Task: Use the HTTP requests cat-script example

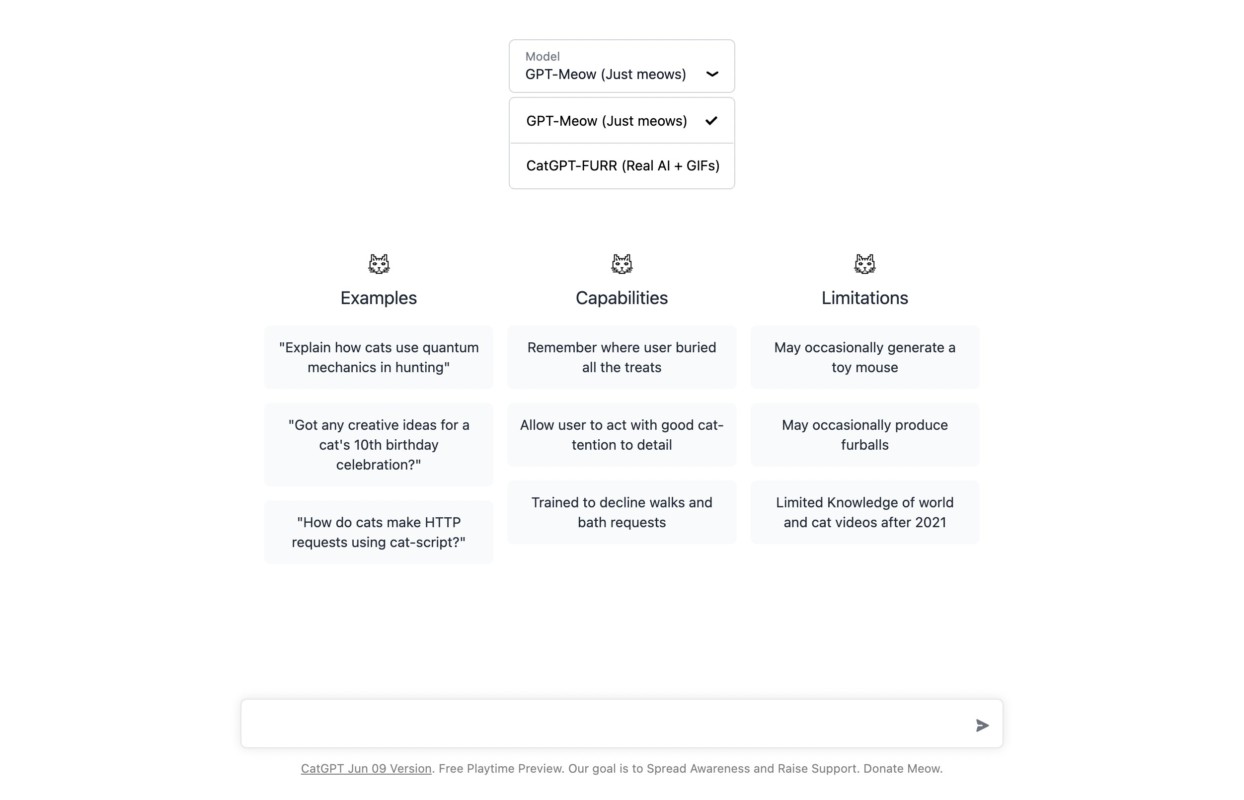Action: tap(379, 532)
